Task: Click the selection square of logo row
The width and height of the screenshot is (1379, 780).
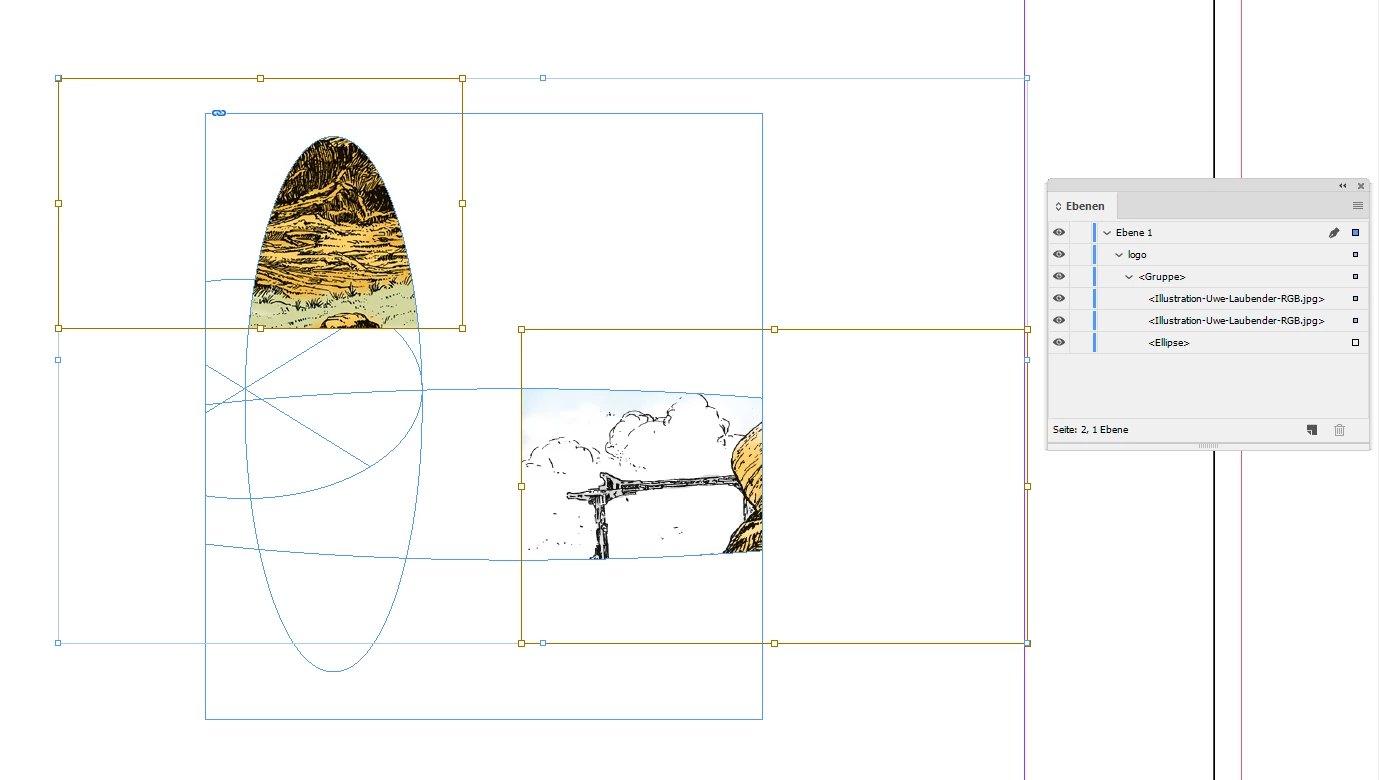Action: [x=1355, y=255]
